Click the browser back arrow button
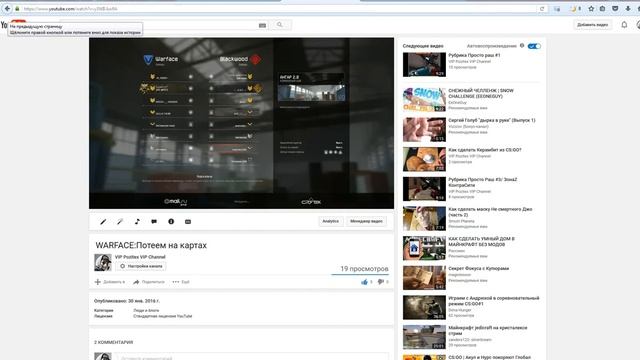 coord(7,9)
